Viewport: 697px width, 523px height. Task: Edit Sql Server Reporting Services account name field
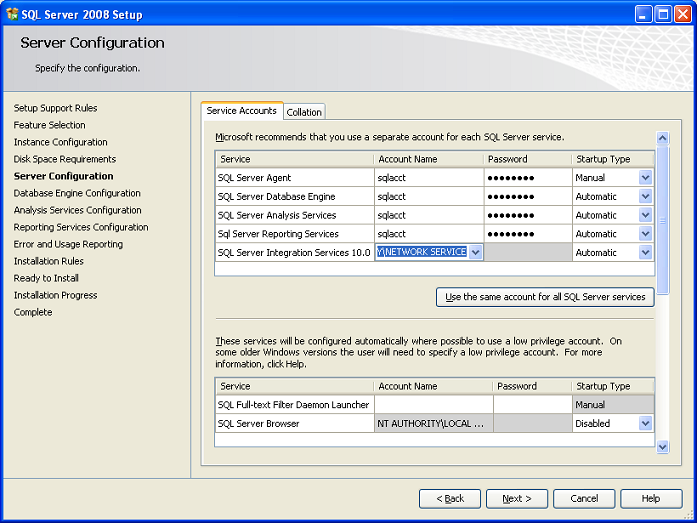(429, 234)
